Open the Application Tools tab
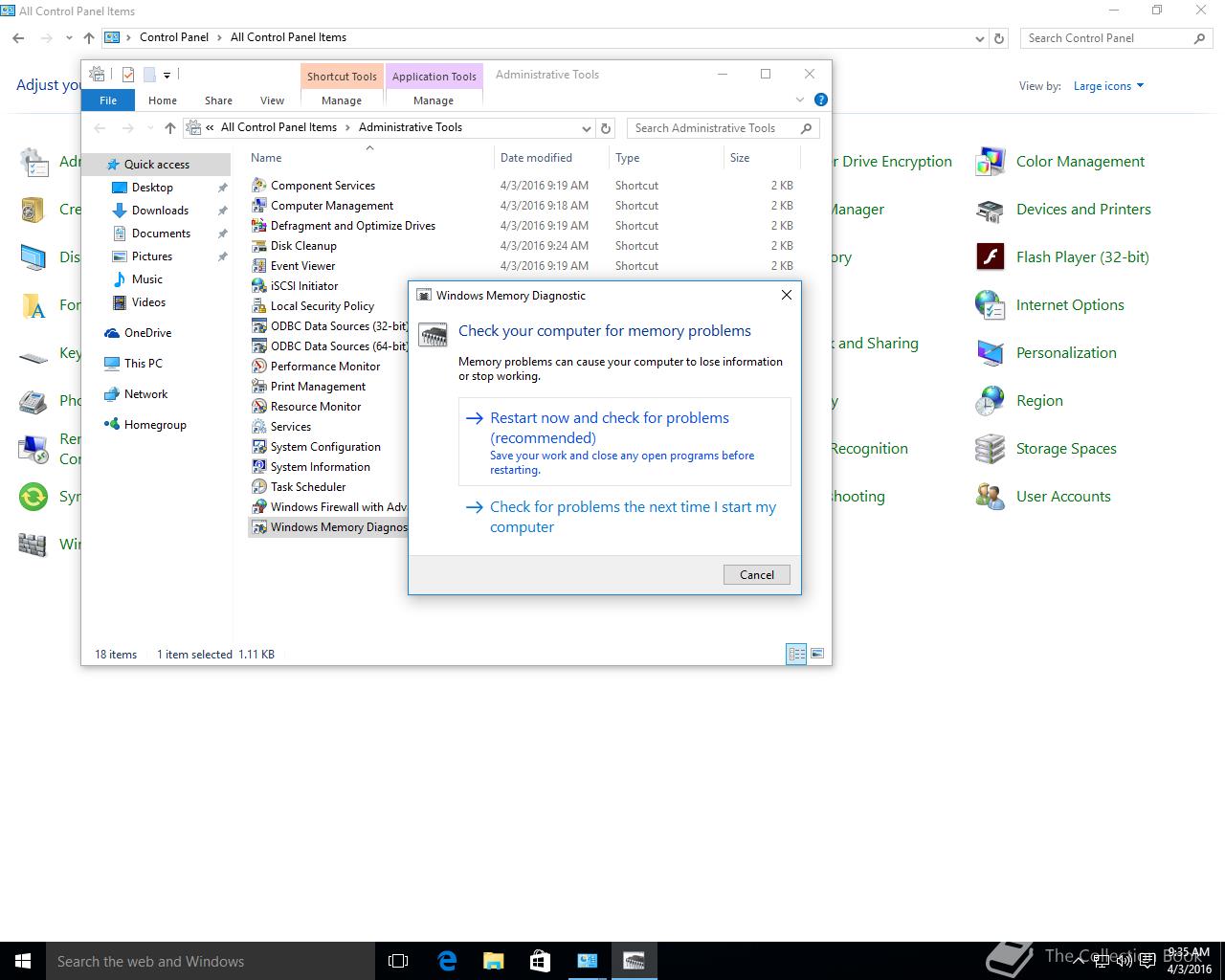Image resolution: width=1225 pixels, height=980 pixels. click(x=434, y=77)
